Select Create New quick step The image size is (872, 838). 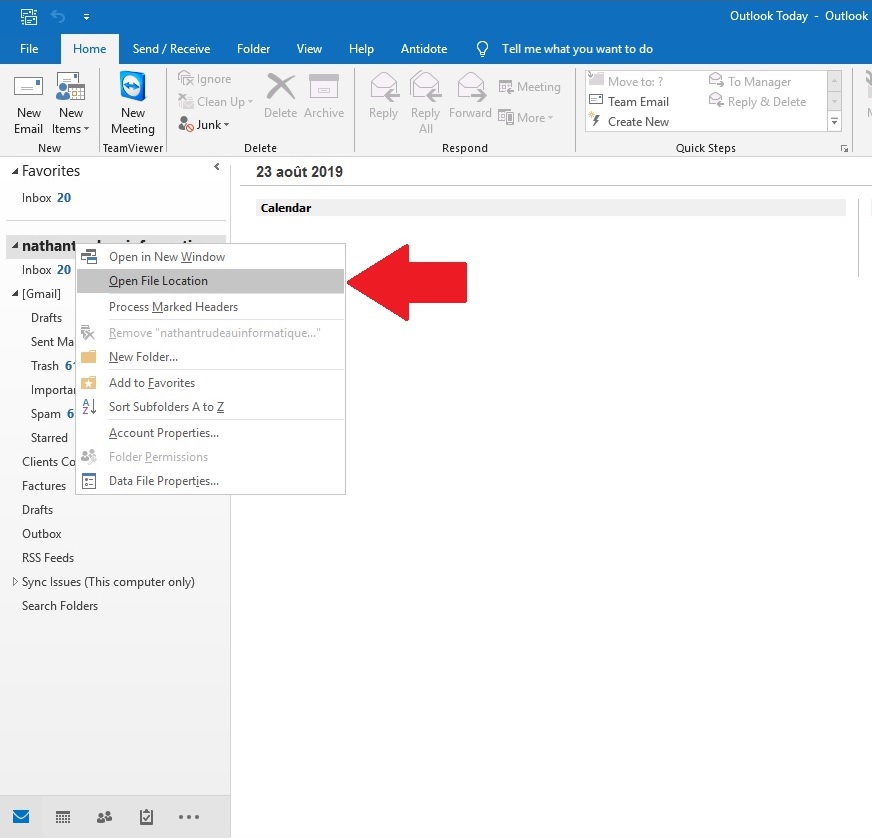[x=629, y=122]
